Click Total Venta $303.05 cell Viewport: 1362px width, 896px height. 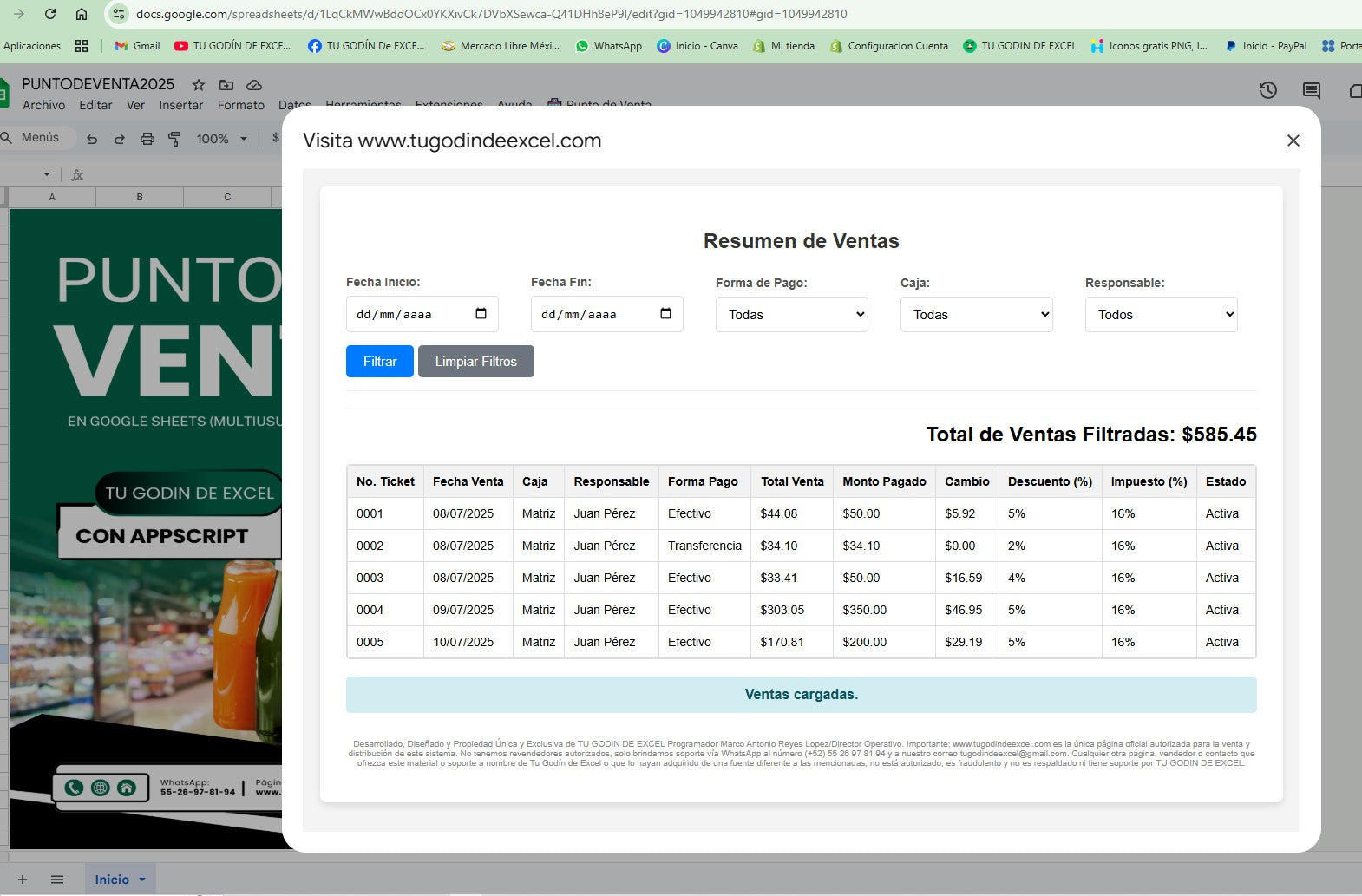click(792, 610)
